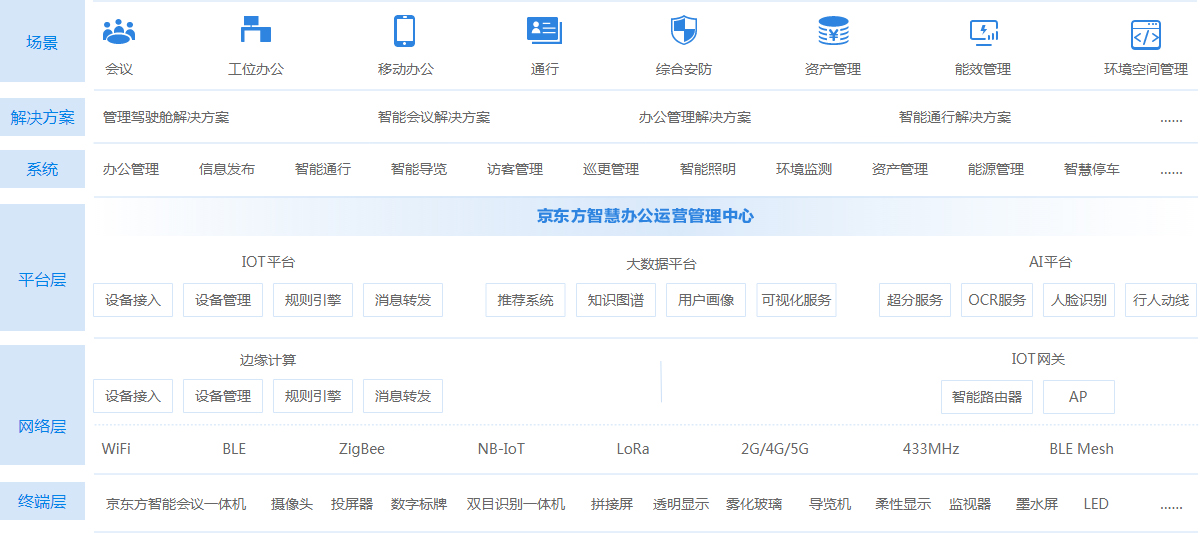Image resolution: width=1200 pixels, height=533 pixels.
Task: Click the 管理驾驶舱解决方案 link
Action: point(166,118)
